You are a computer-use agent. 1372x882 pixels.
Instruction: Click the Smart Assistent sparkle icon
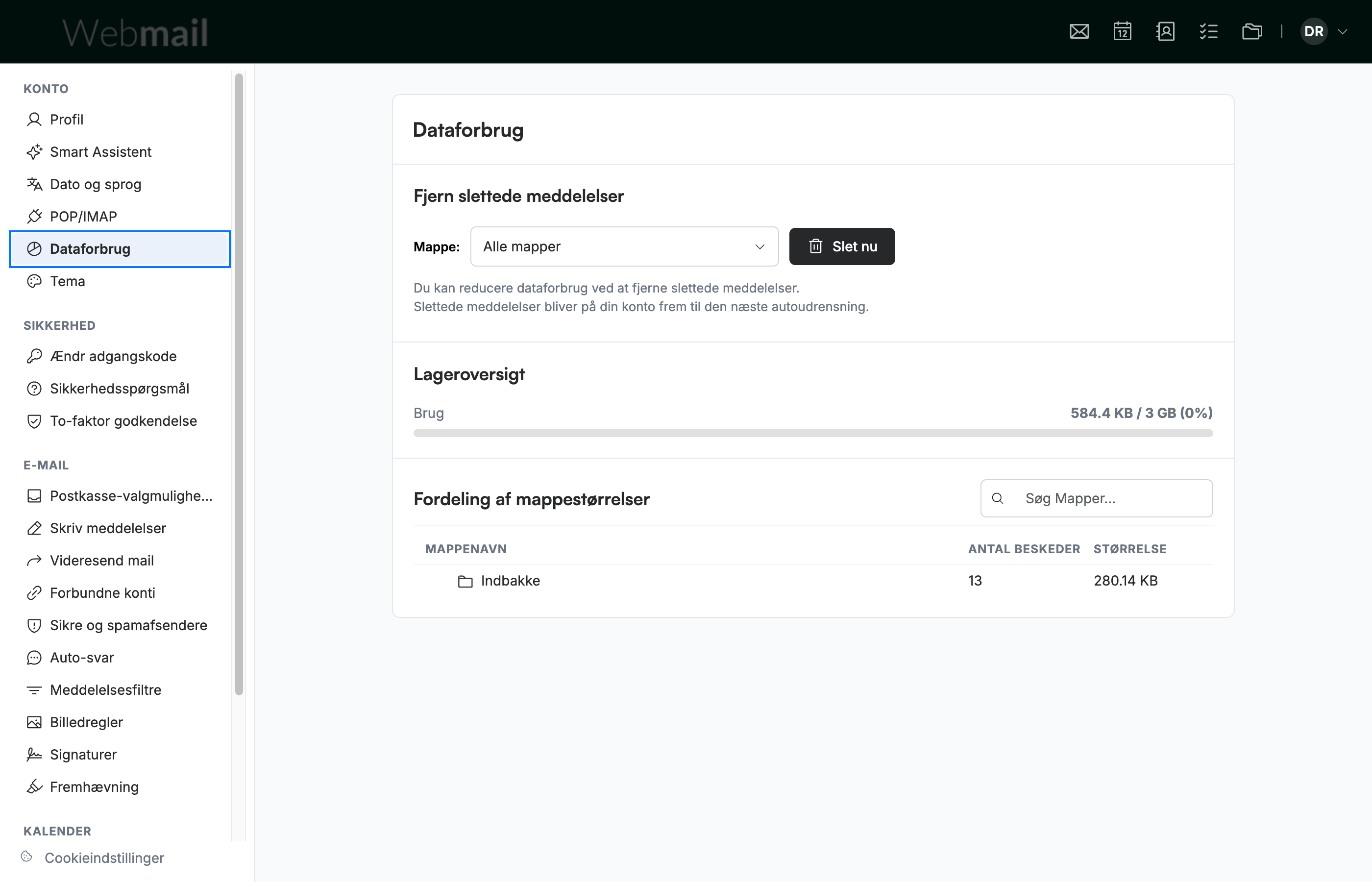[x=34, y=152]
